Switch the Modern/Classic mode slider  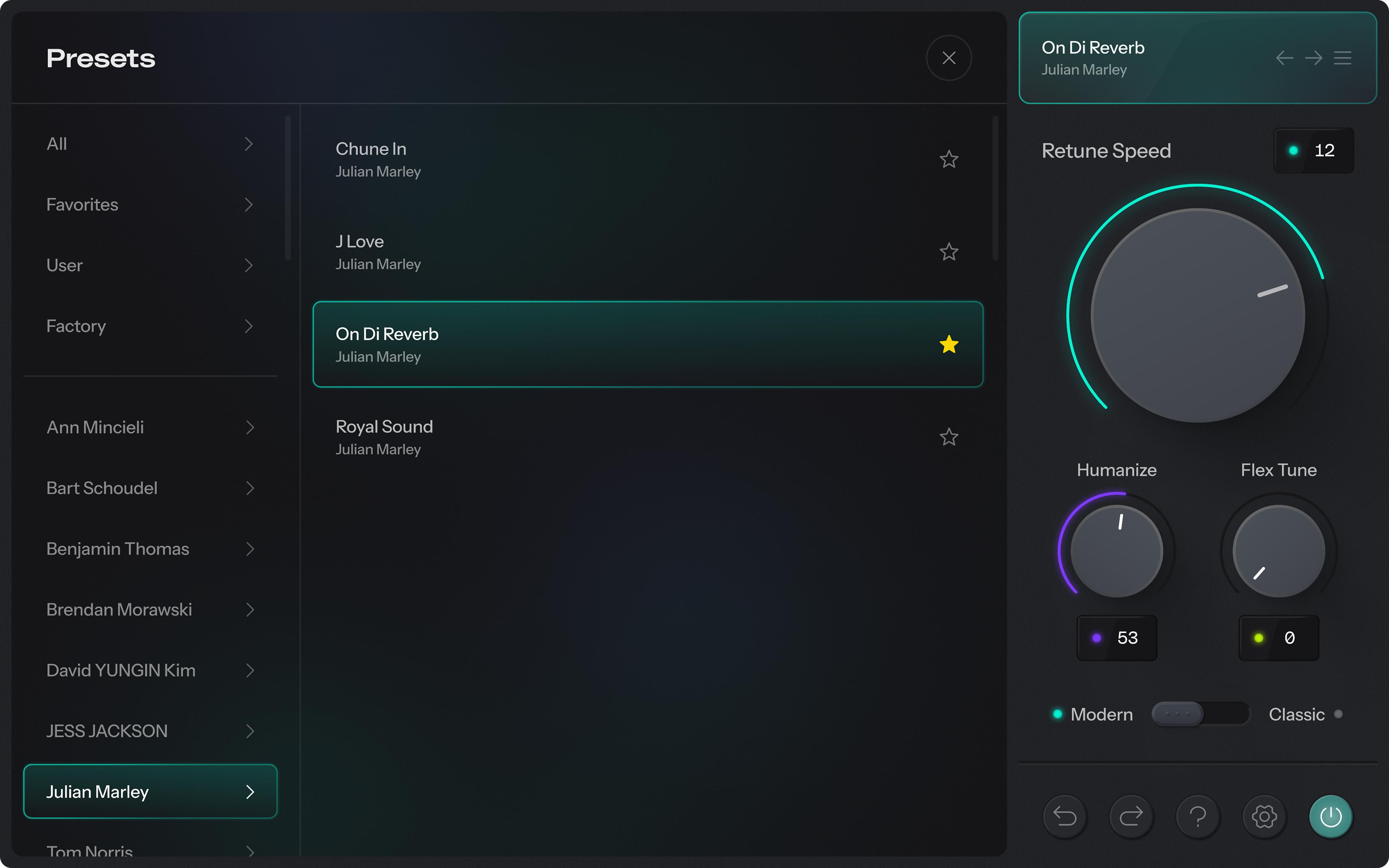(x=1200, y=714)
